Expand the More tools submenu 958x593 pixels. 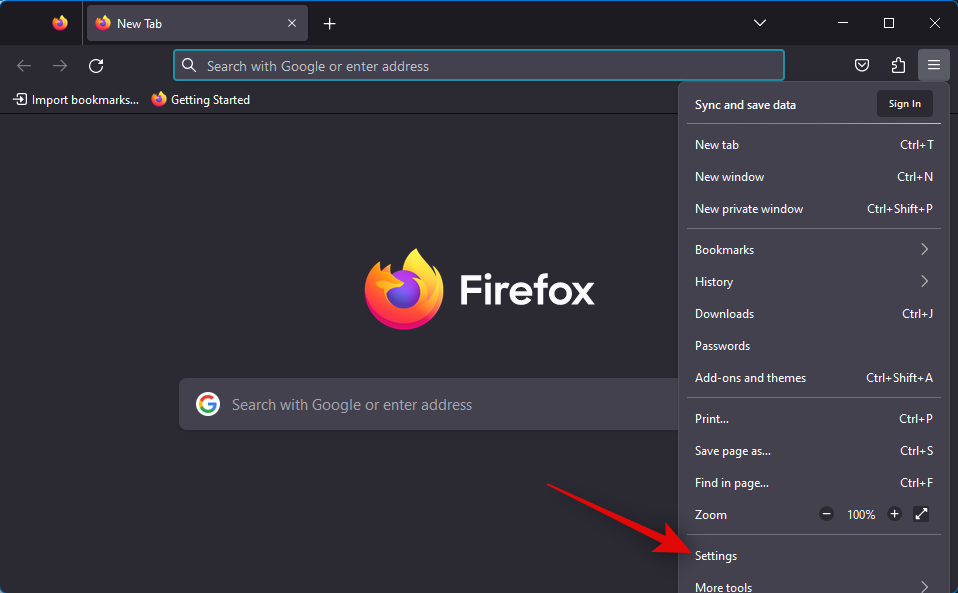click(x=813, y=586)
